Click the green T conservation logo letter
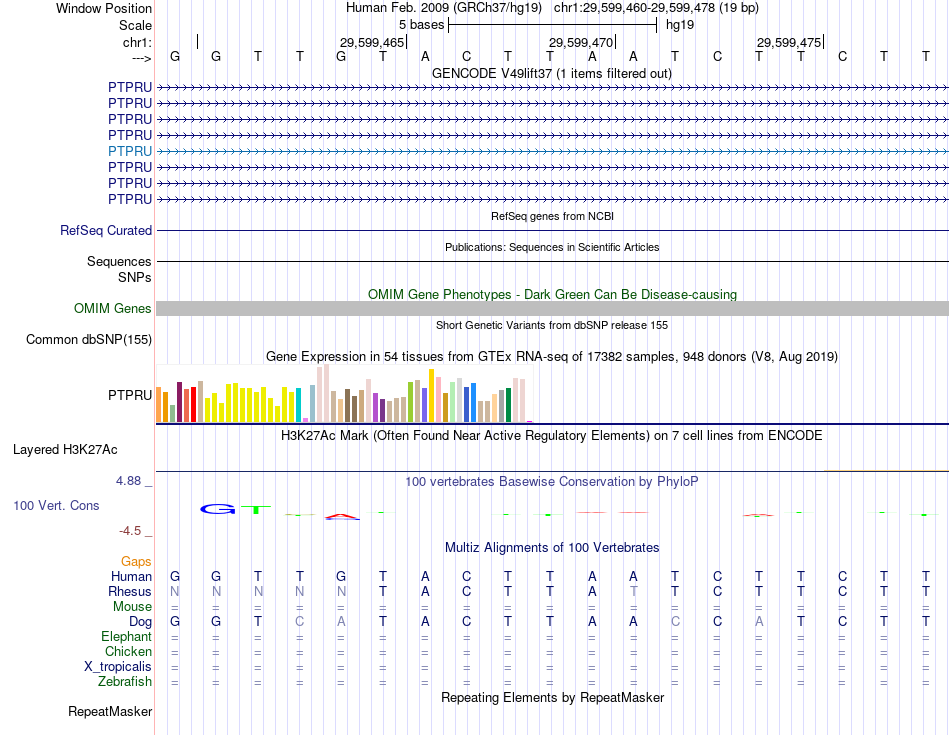The image size is (950, 735). click(x=256, y=510)
